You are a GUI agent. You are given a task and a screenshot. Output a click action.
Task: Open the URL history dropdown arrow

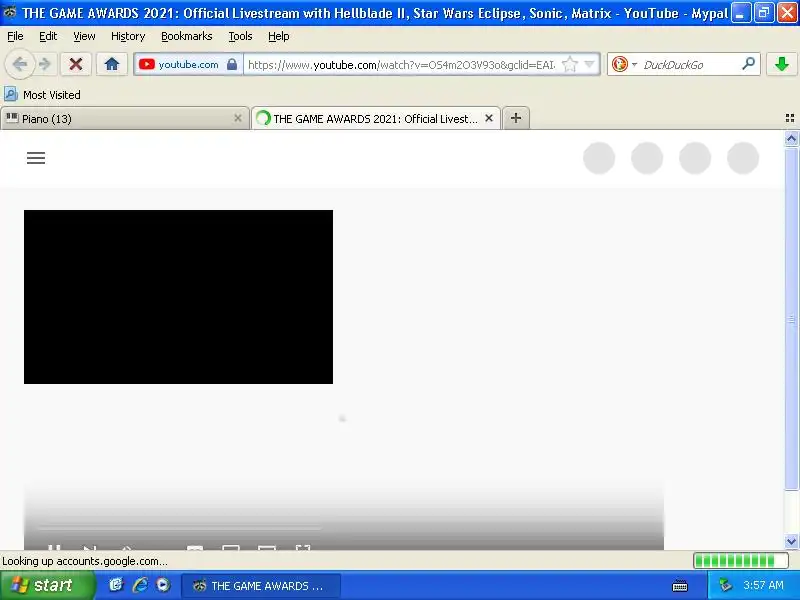(589, 64)
